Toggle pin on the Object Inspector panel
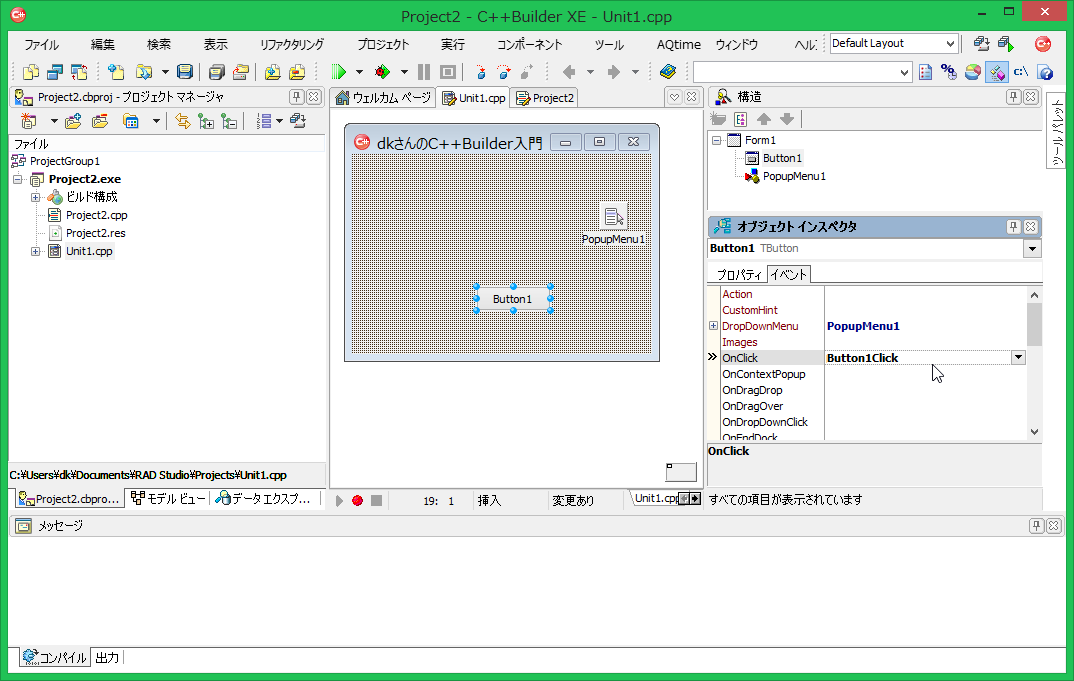 tap(1013, 227)
